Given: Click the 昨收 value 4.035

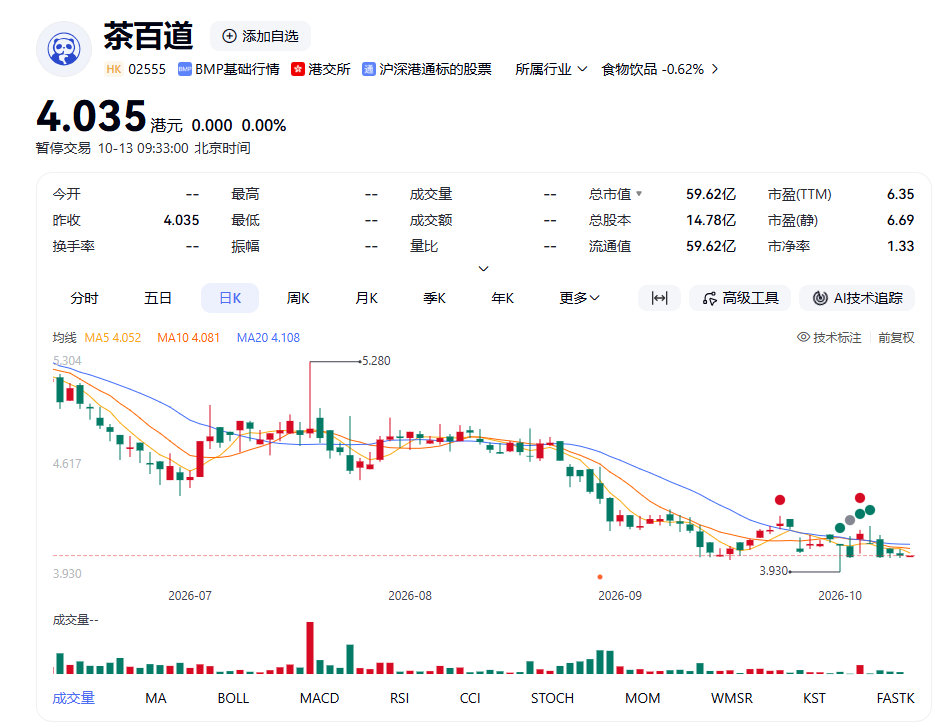Looking at the screenshot, I should click(x=181, y=220).
